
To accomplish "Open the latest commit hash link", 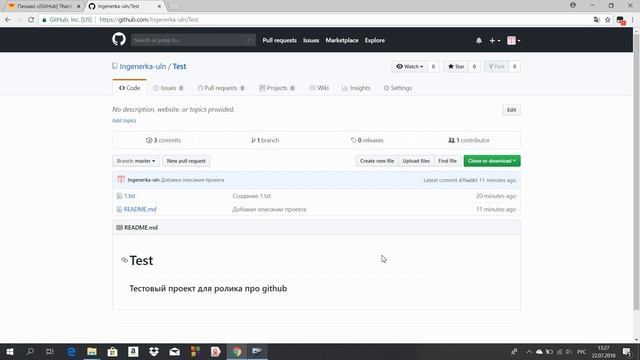I will coord(468,180).
